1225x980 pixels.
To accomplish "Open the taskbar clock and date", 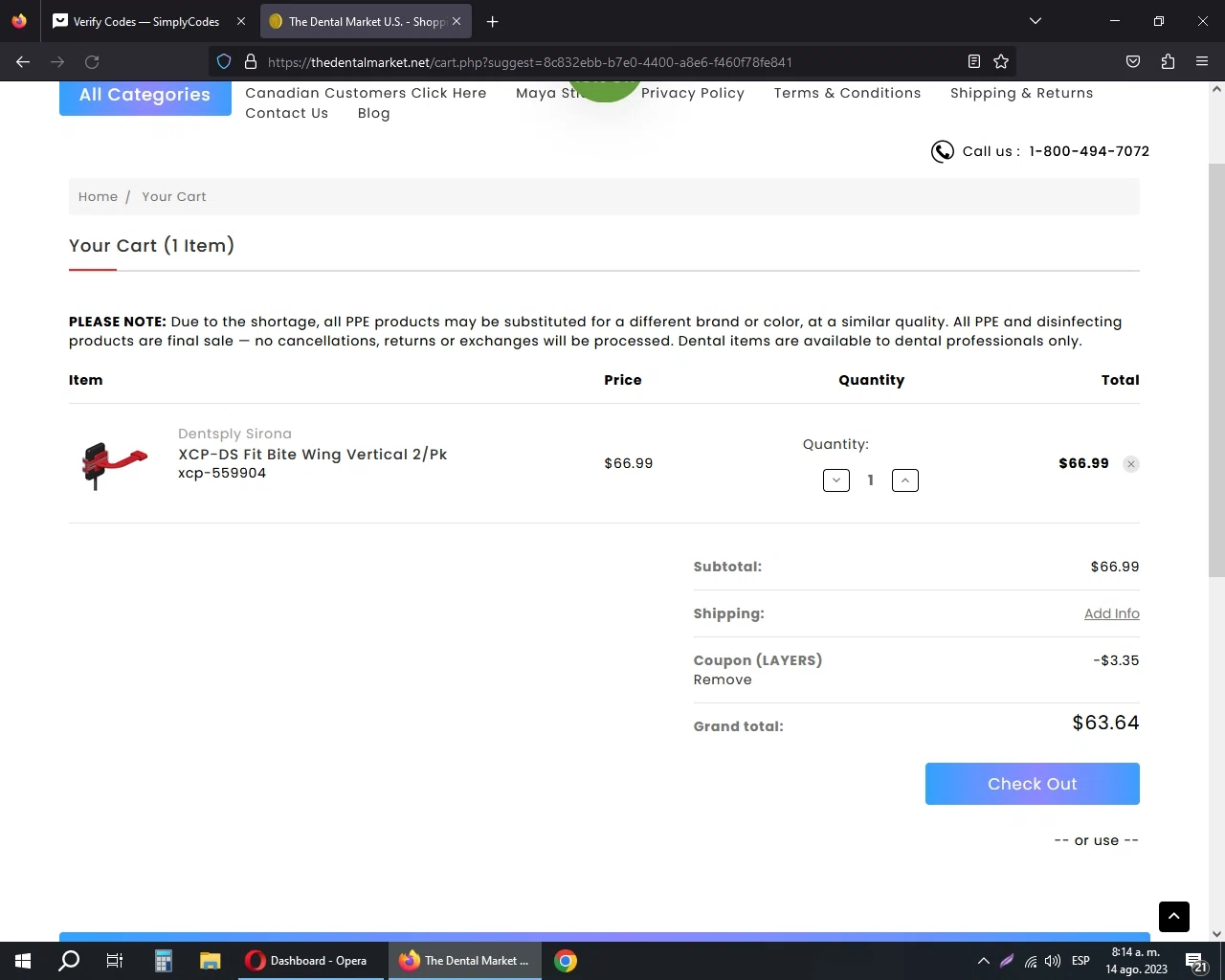I will coord(1136,961).
